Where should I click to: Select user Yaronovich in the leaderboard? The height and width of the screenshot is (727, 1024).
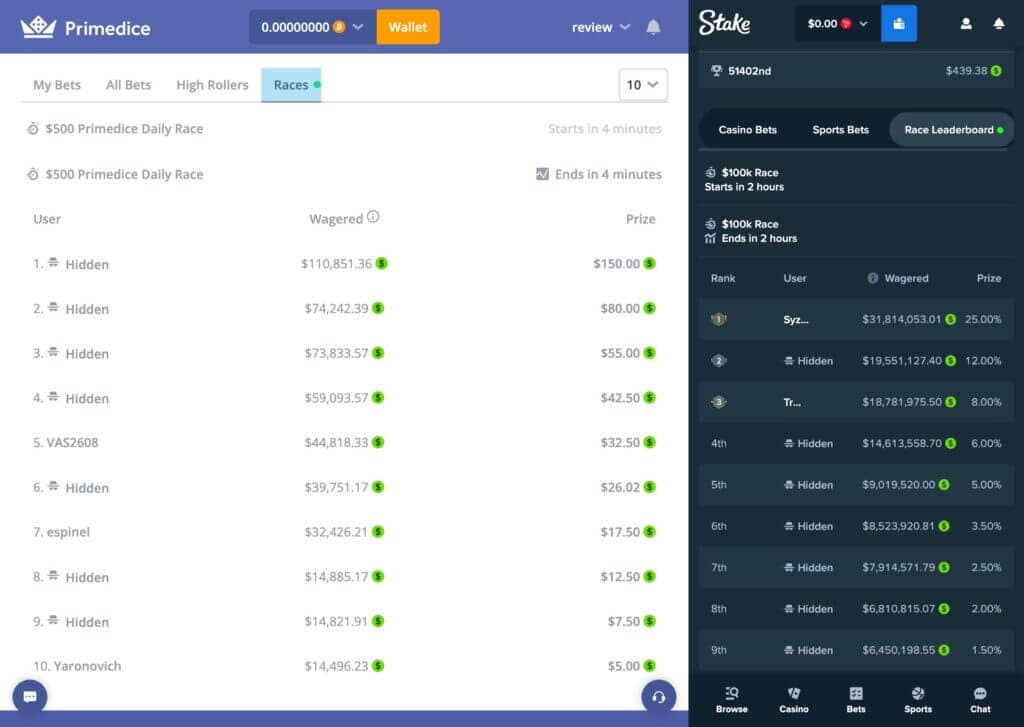tap(88, 666)
